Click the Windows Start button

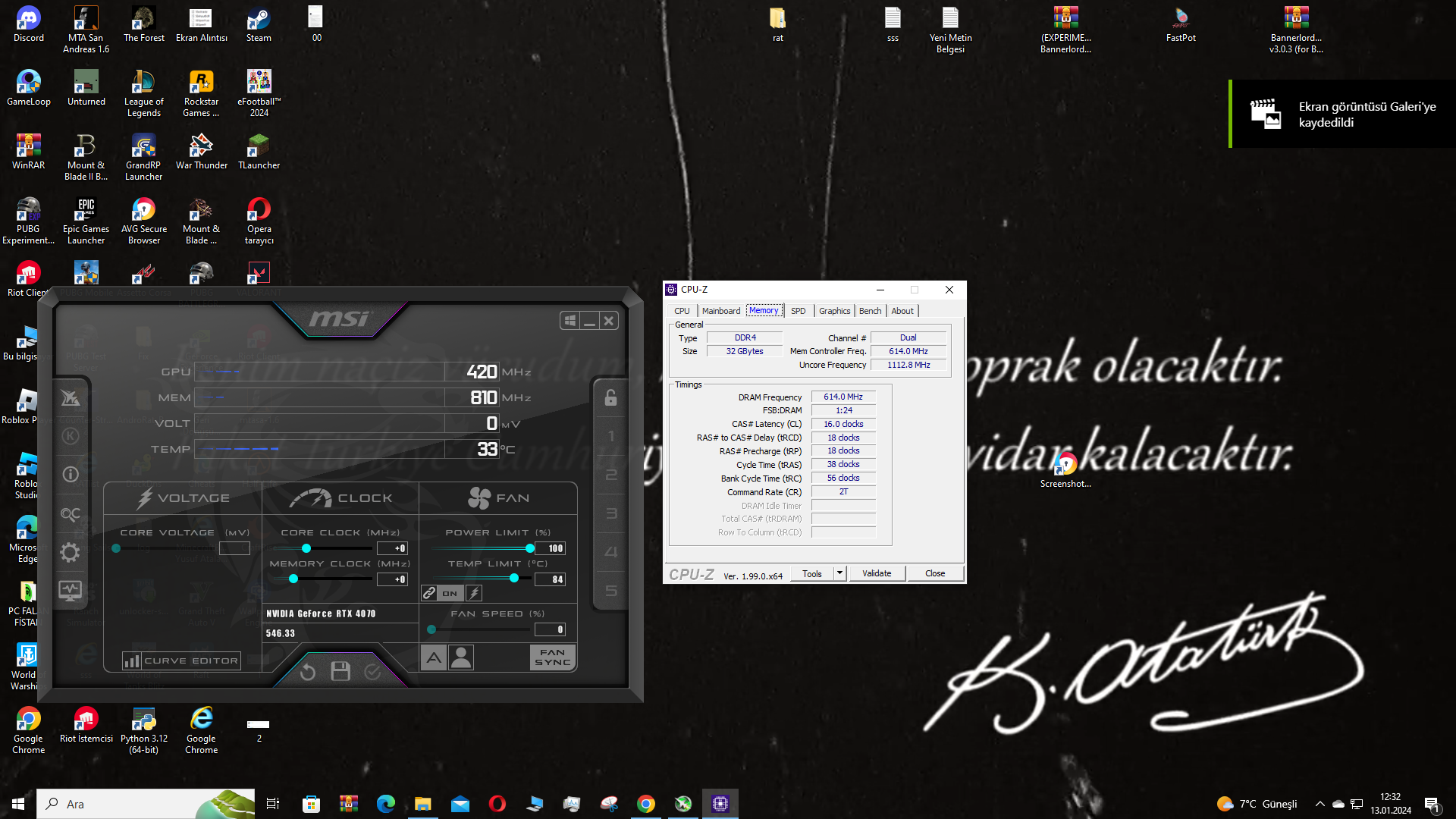tap(18, 804)
